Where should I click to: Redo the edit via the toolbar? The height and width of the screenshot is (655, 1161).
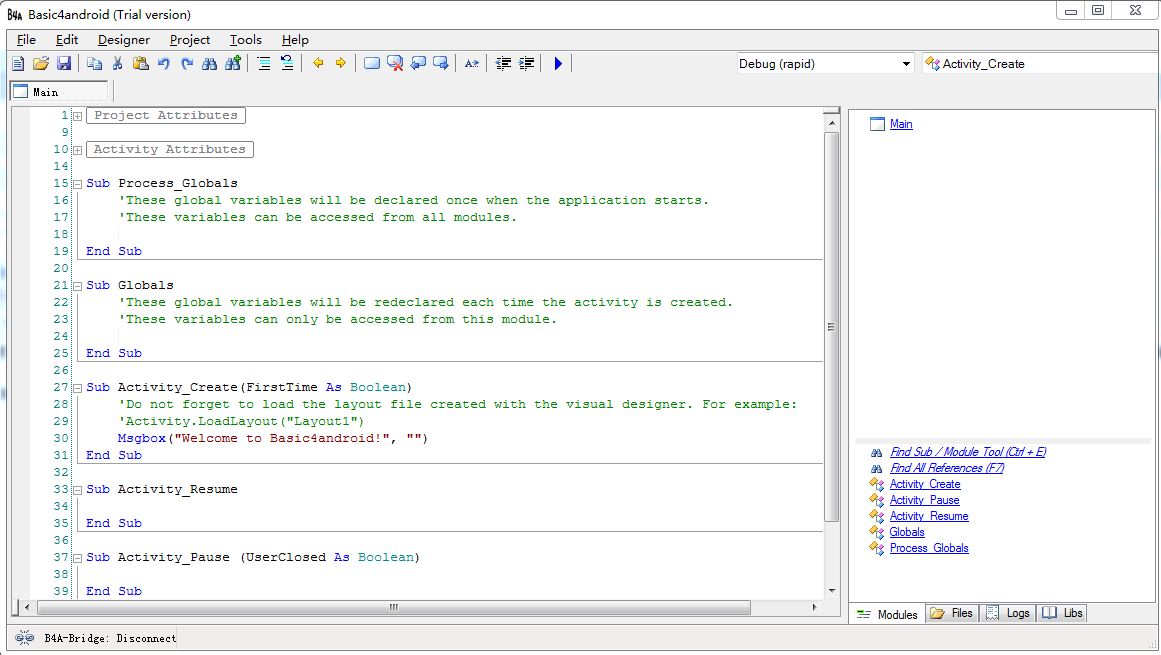coord(187,64)
